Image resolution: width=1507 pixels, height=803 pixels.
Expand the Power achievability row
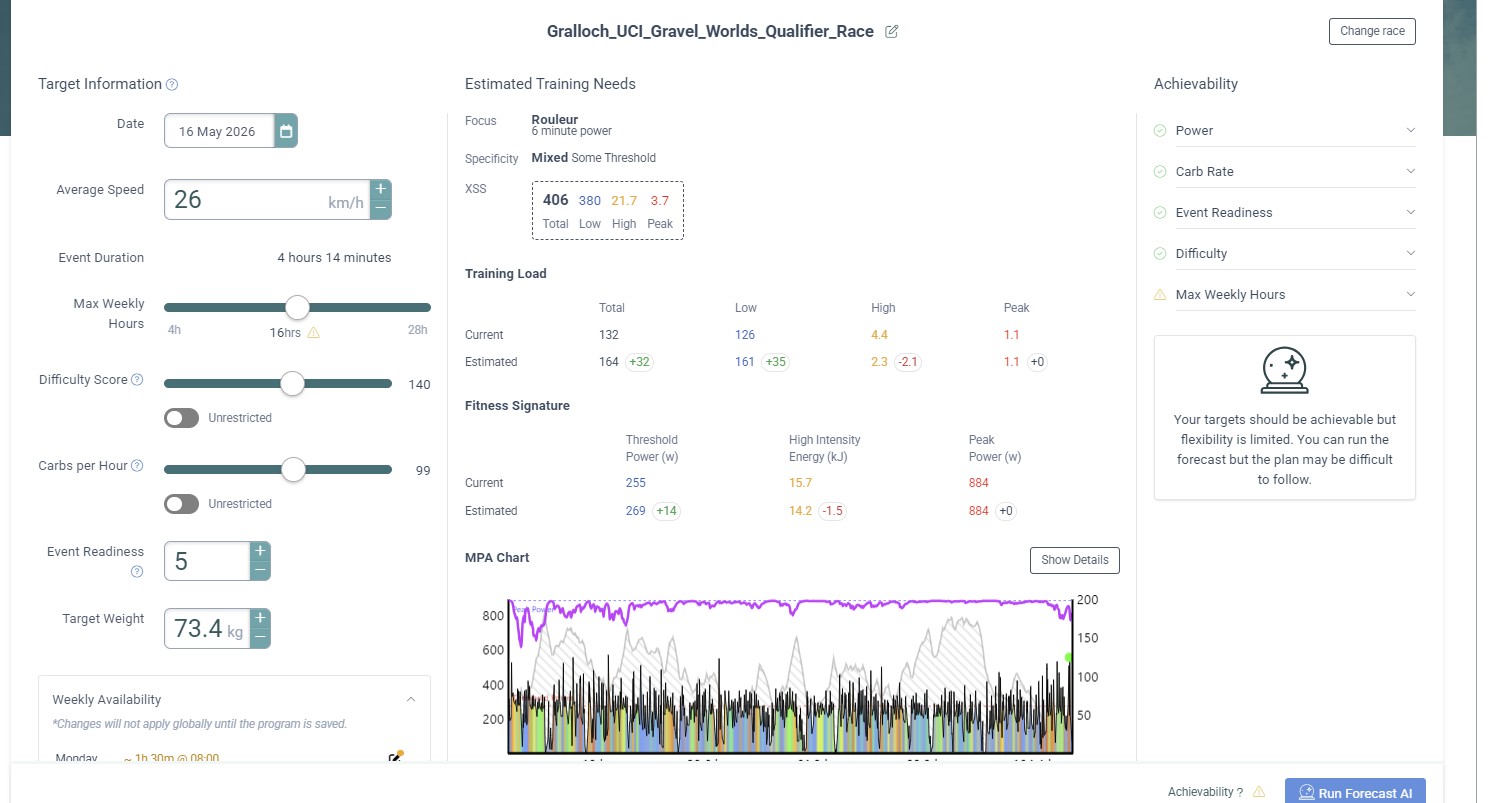click(x=1410, y=130)
